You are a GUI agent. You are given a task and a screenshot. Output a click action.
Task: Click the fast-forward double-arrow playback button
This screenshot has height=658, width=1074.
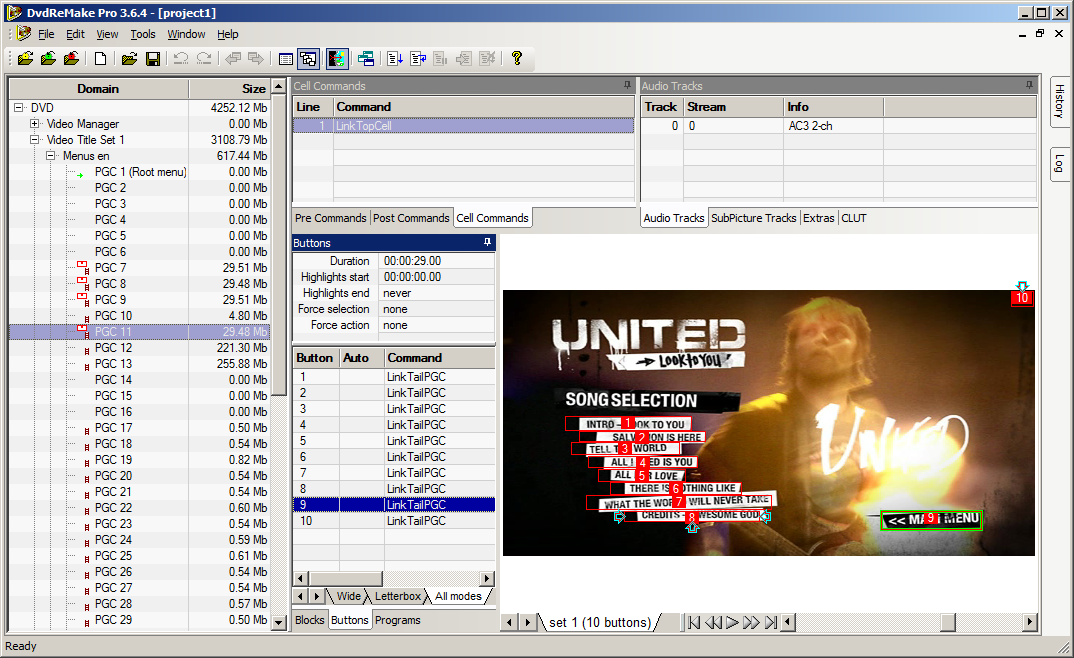coord(751,622)
